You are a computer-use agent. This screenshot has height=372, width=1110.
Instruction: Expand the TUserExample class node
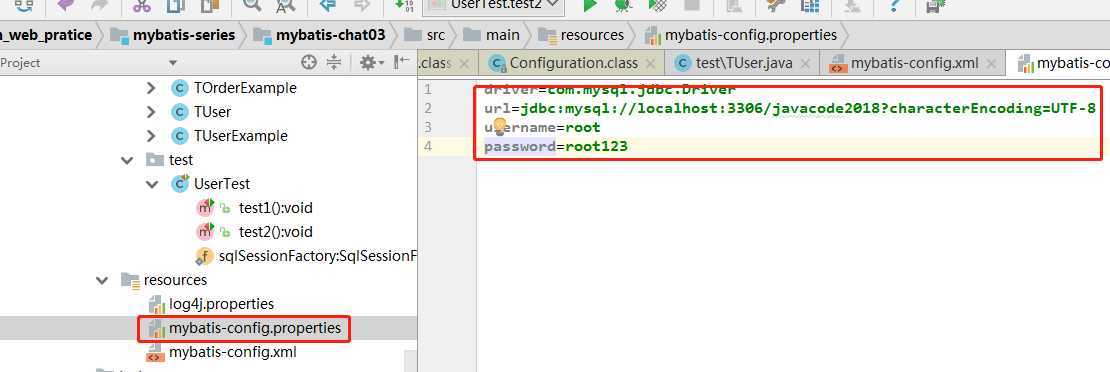click(x=150, y=136)
